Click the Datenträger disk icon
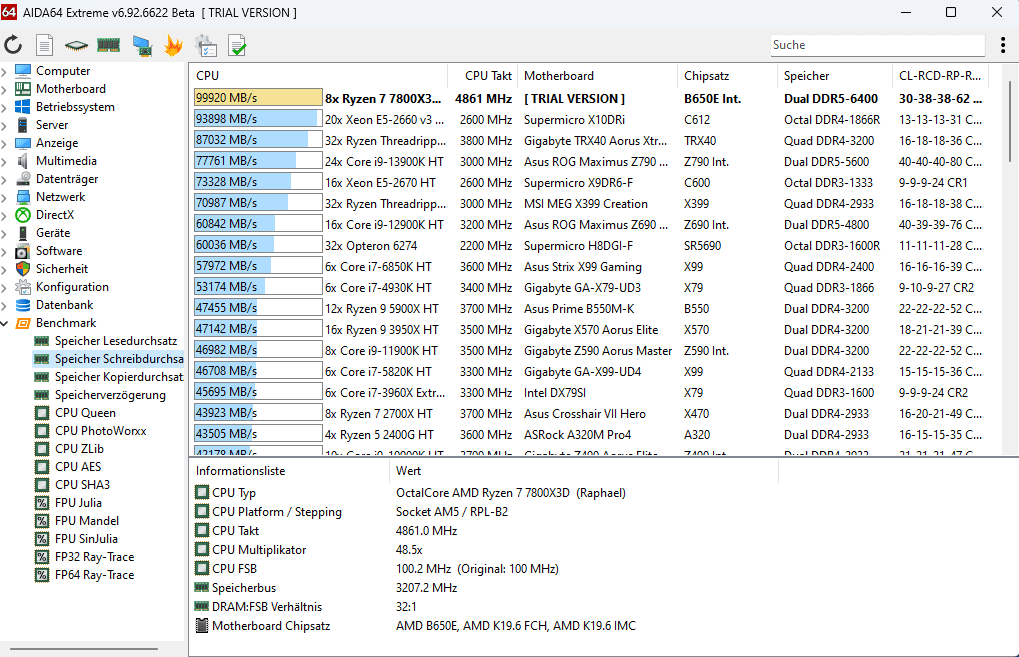 pos(23,178)
